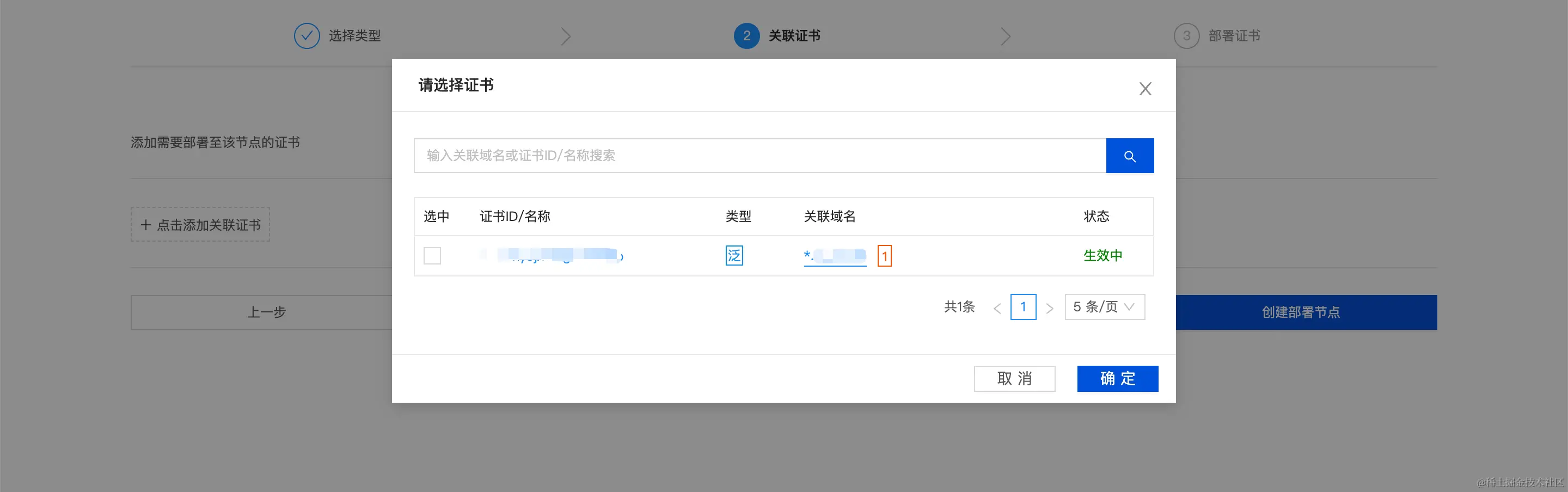Click the plus icon on 点击添加关联证书

coord(146,224)
